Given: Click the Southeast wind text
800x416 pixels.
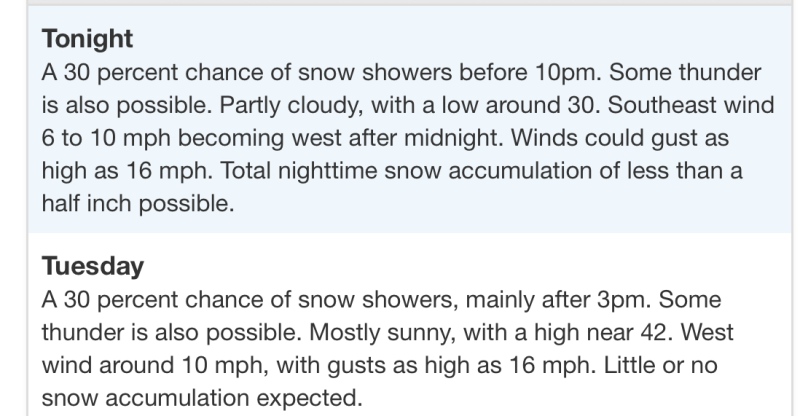Looking at the screenshot, I should click(x=691, y=105).
